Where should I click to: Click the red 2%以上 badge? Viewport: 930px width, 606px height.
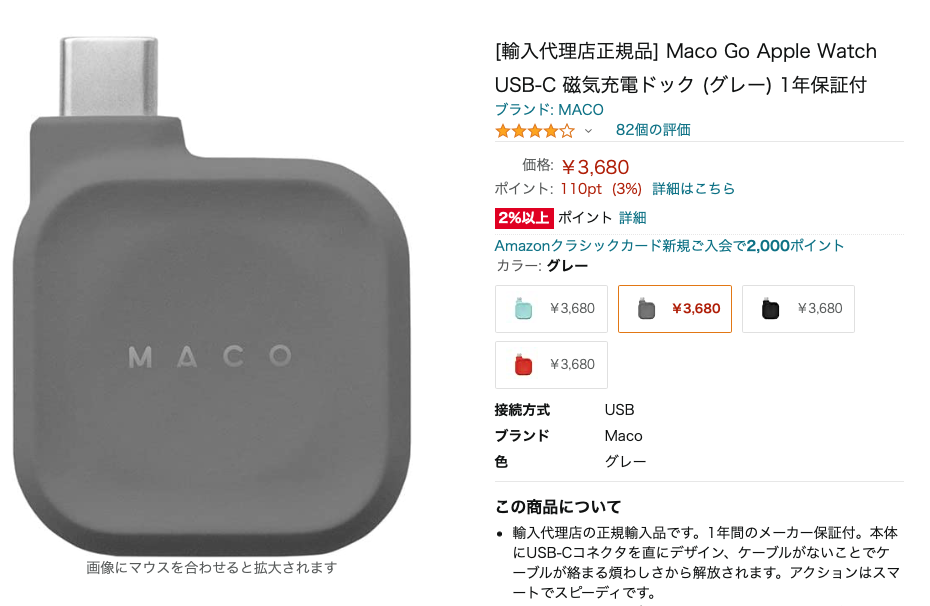[x=524, y=218]
